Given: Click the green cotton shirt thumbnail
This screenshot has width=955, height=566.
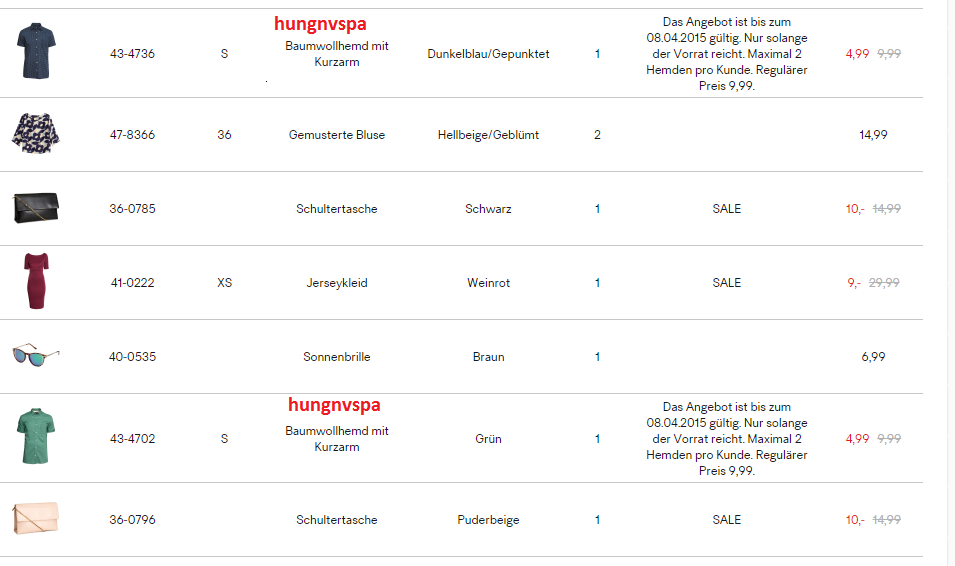Looking at the screenshot, I should click(36, 437).
